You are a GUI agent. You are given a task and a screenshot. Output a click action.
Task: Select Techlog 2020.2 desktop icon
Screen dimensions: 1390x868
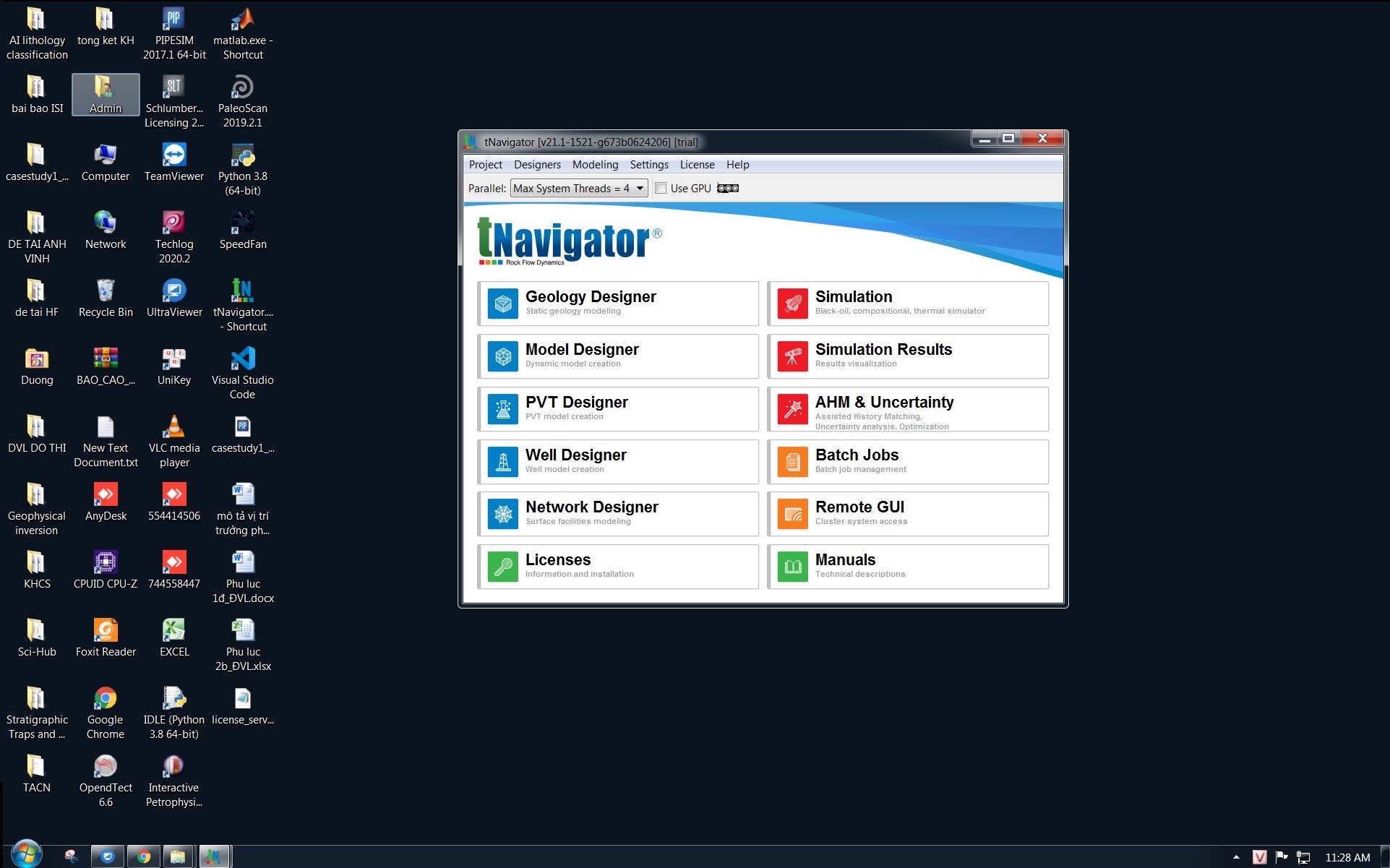click(174, 238)
